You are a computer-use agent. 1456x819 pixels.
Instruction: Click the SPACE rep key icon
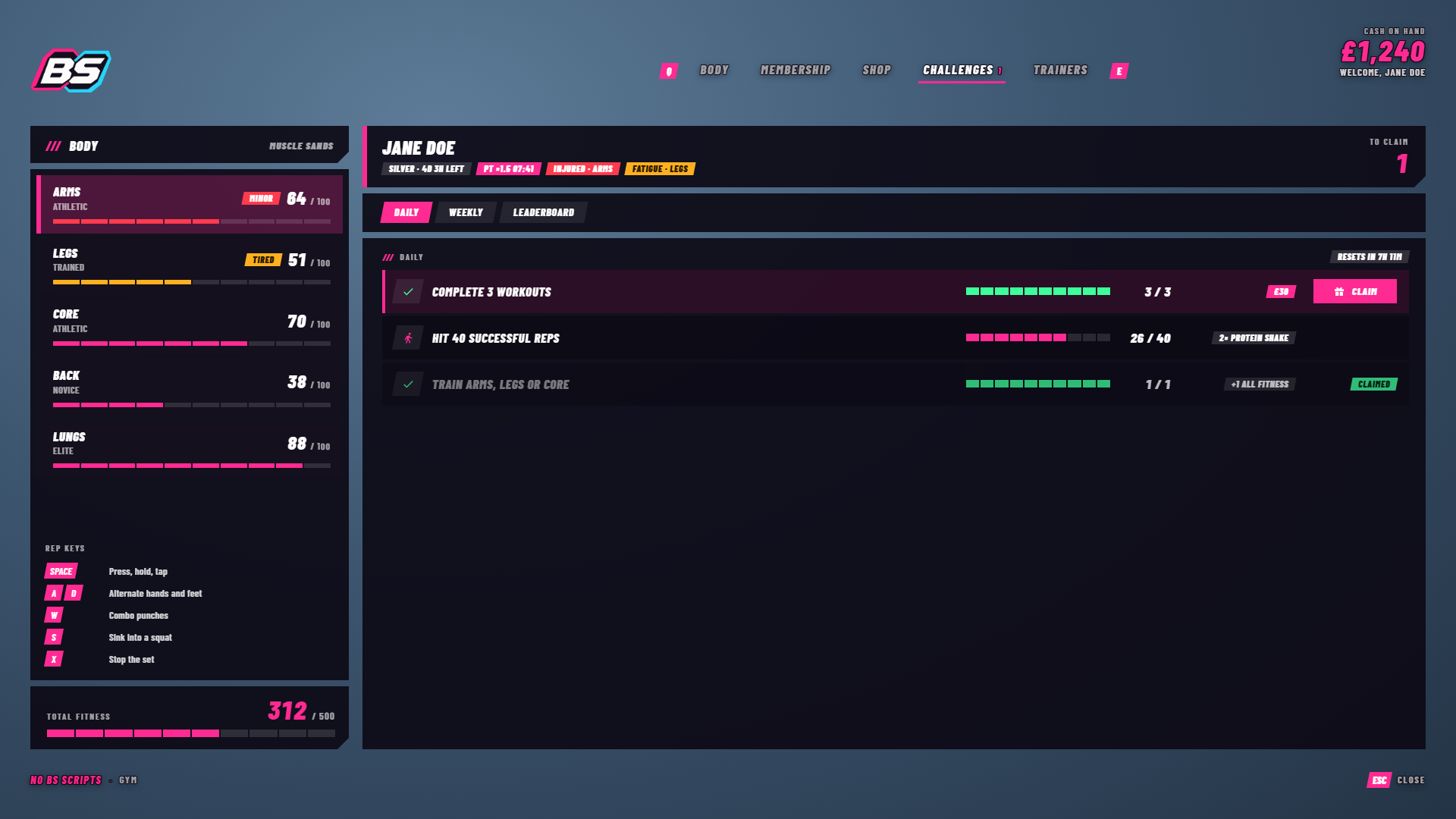tap(61, 571)
